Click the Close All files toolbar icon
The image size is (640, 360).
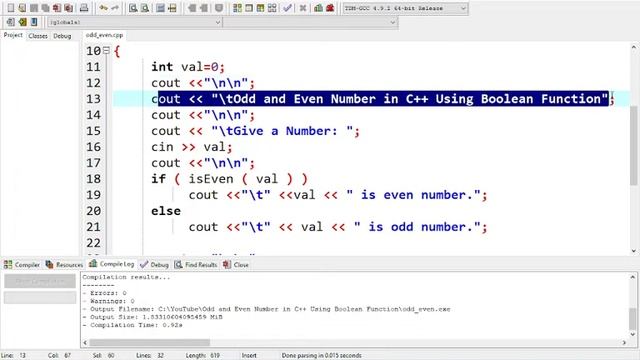point(69,8)
